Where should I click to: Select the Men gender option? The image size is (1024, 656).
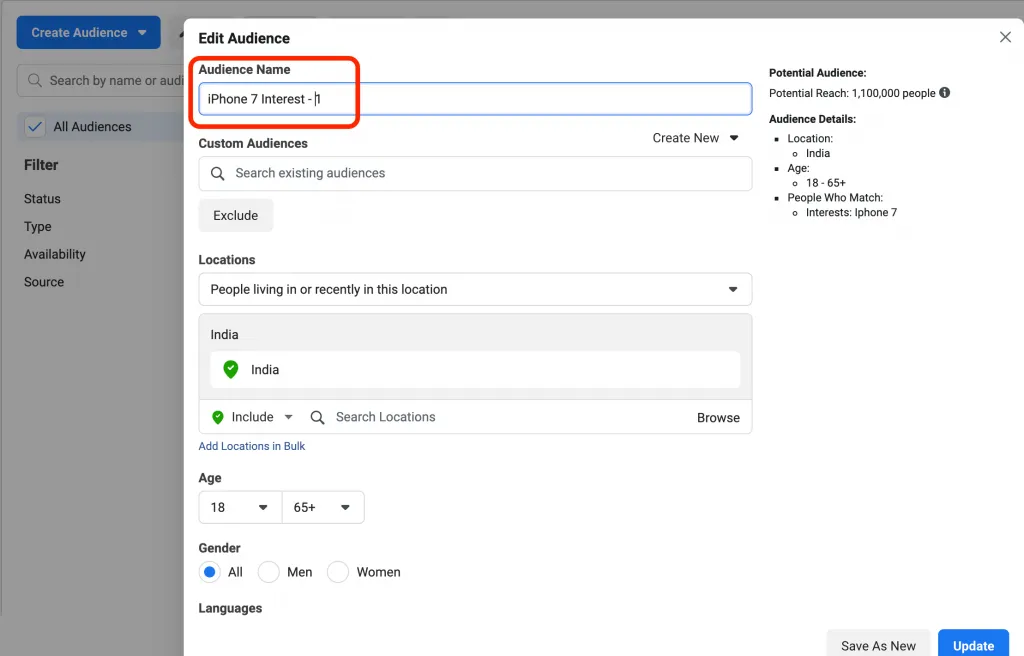click(268, 572)
